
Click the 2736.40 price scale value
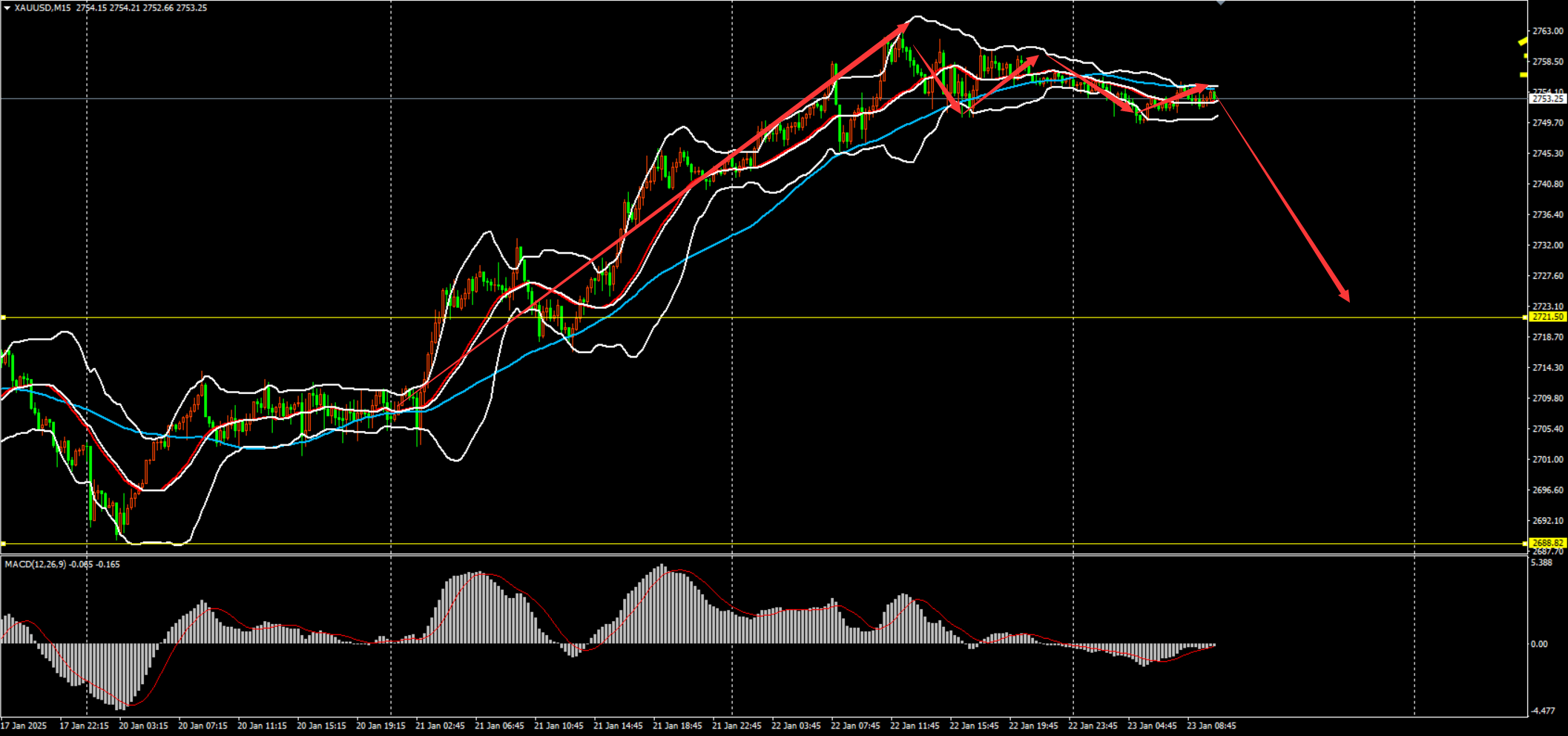(1548, 214)
